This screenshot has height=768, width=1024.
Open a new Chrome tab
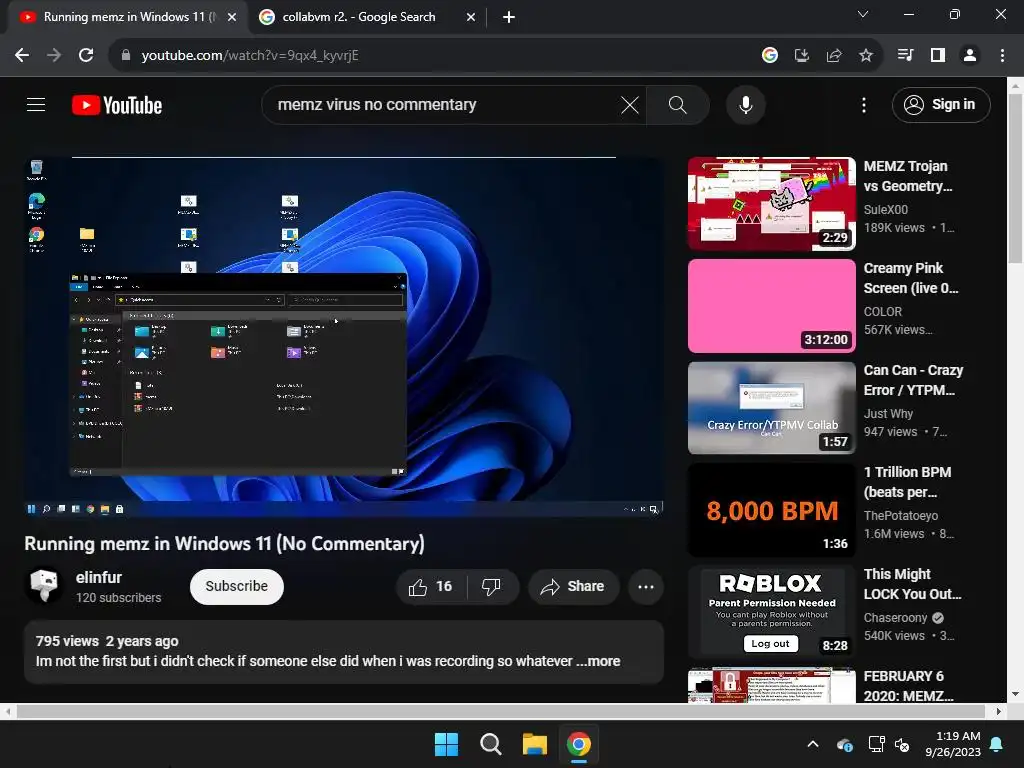point(509,17)
